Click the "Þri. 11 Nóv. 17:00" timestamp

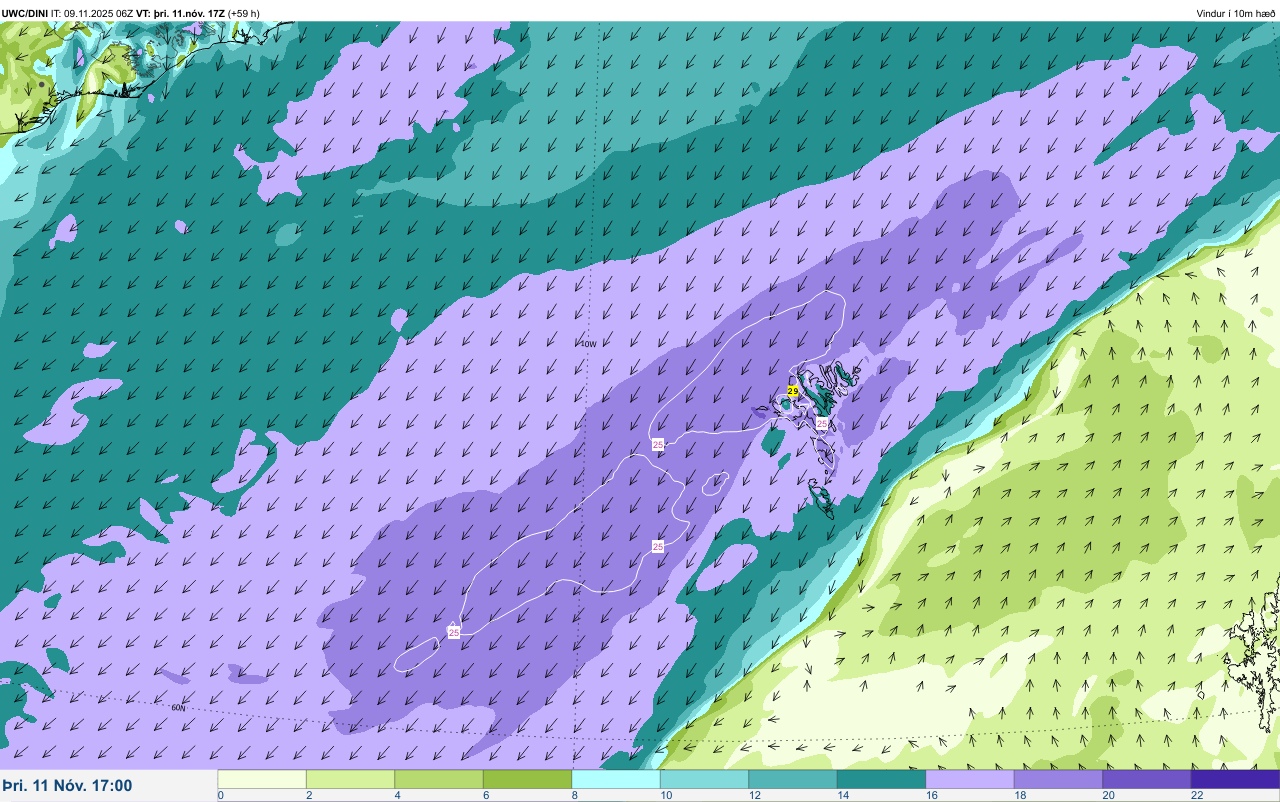(67, 786)
